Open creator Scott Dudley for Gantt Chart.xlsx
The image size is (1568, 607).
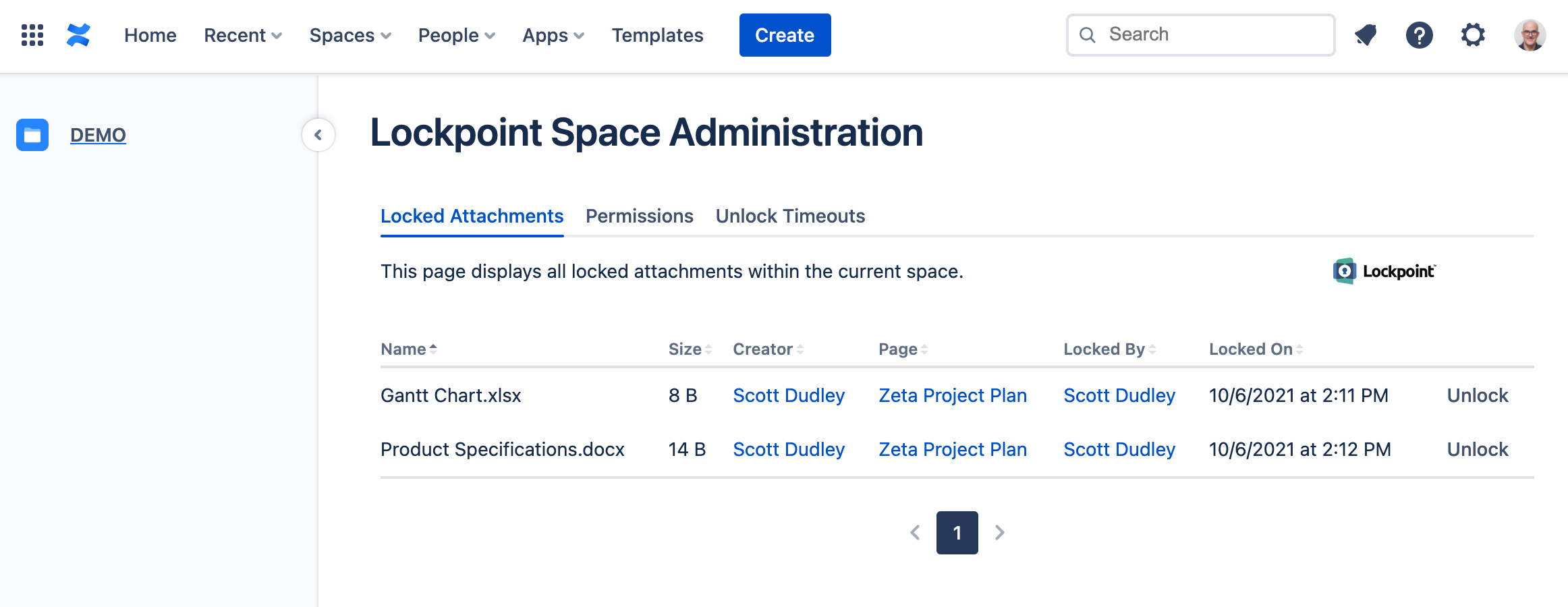pyautogui.click(x=789, y=395)
